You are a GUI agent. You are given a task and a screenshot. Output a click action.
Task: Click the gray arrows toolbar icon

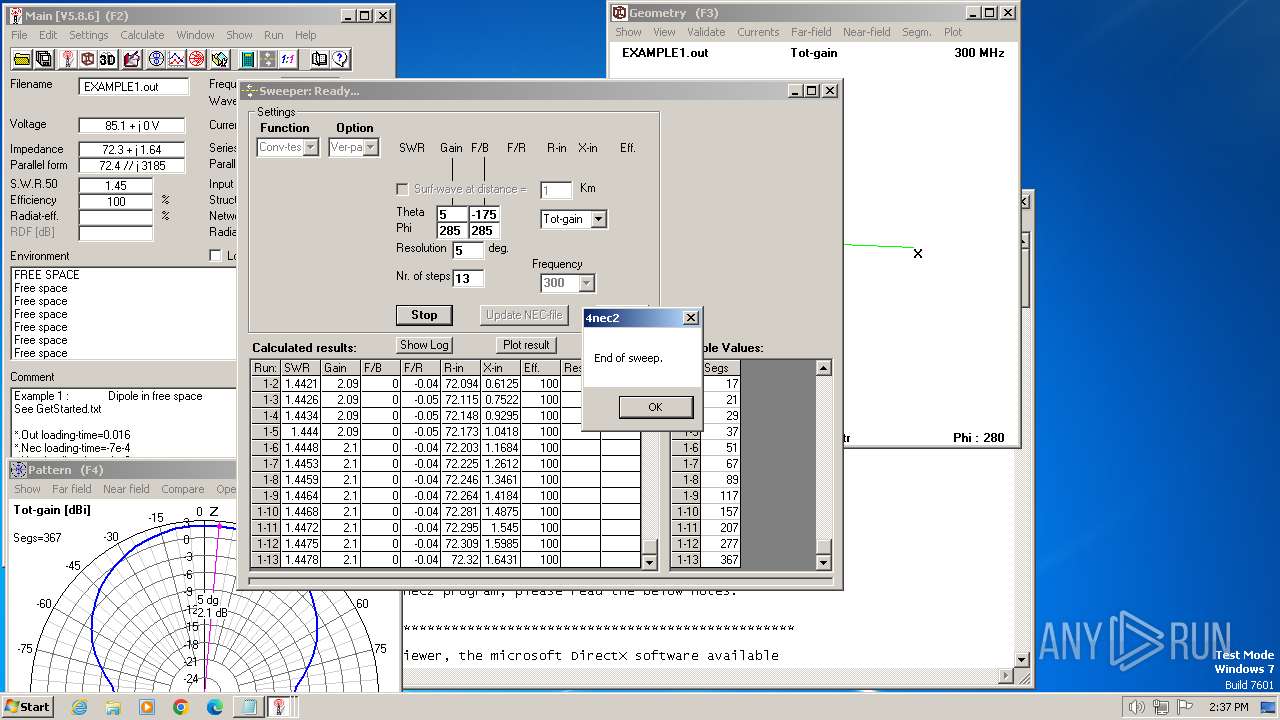[x=267, y=59]
